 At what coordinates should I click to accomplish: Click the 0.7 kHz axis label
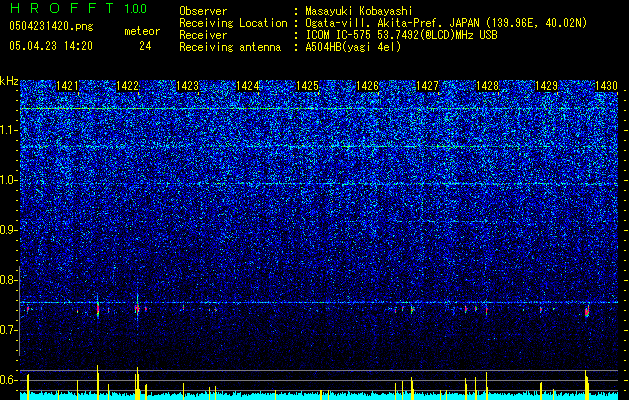8,330
